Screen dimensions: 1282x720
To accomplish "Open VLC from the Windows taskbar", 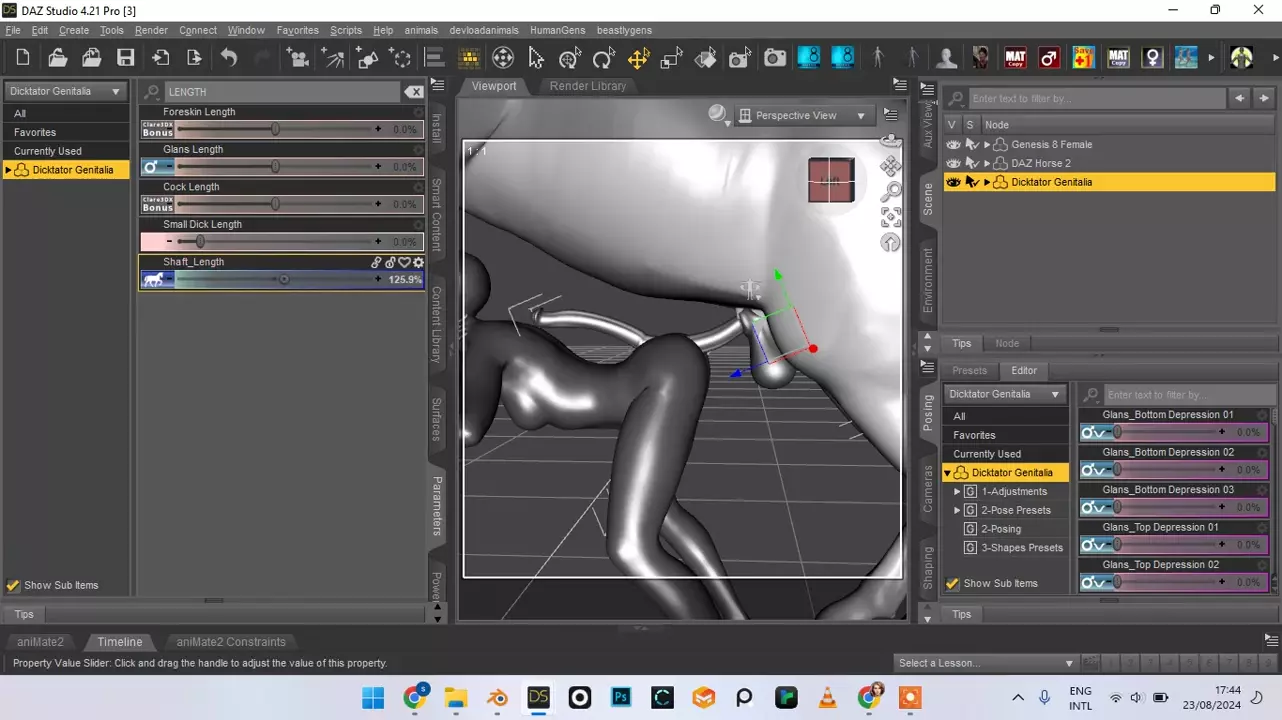I will click(827, 697).
